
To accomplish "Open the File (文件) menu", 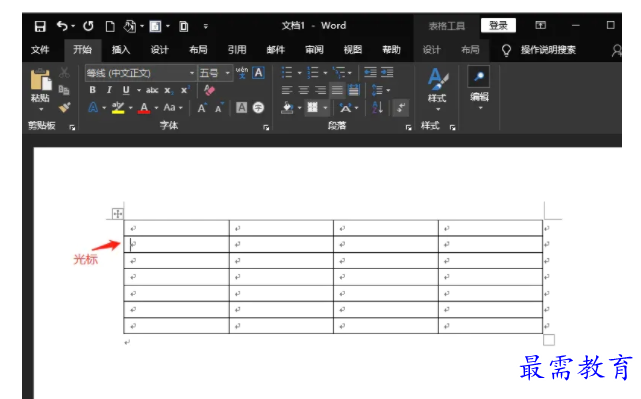I will pos(40,50).
